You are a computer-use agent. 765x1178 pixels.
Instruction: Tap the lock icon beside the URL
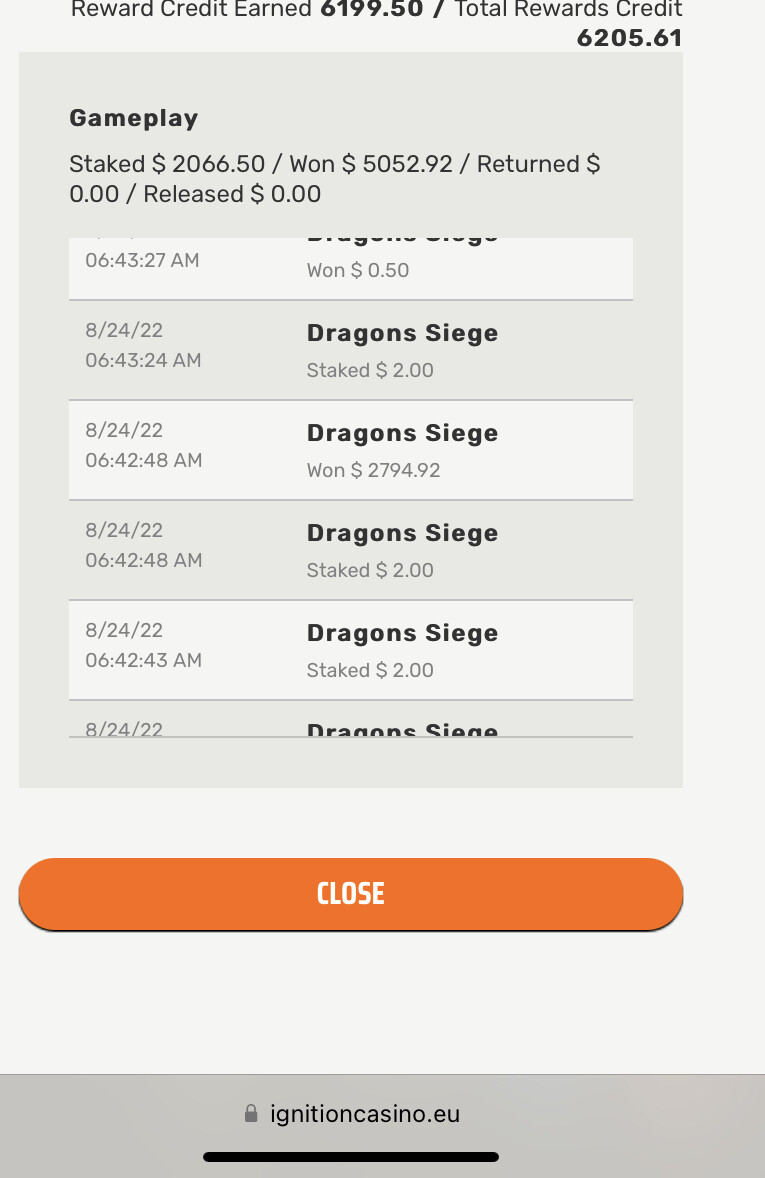251,1113
